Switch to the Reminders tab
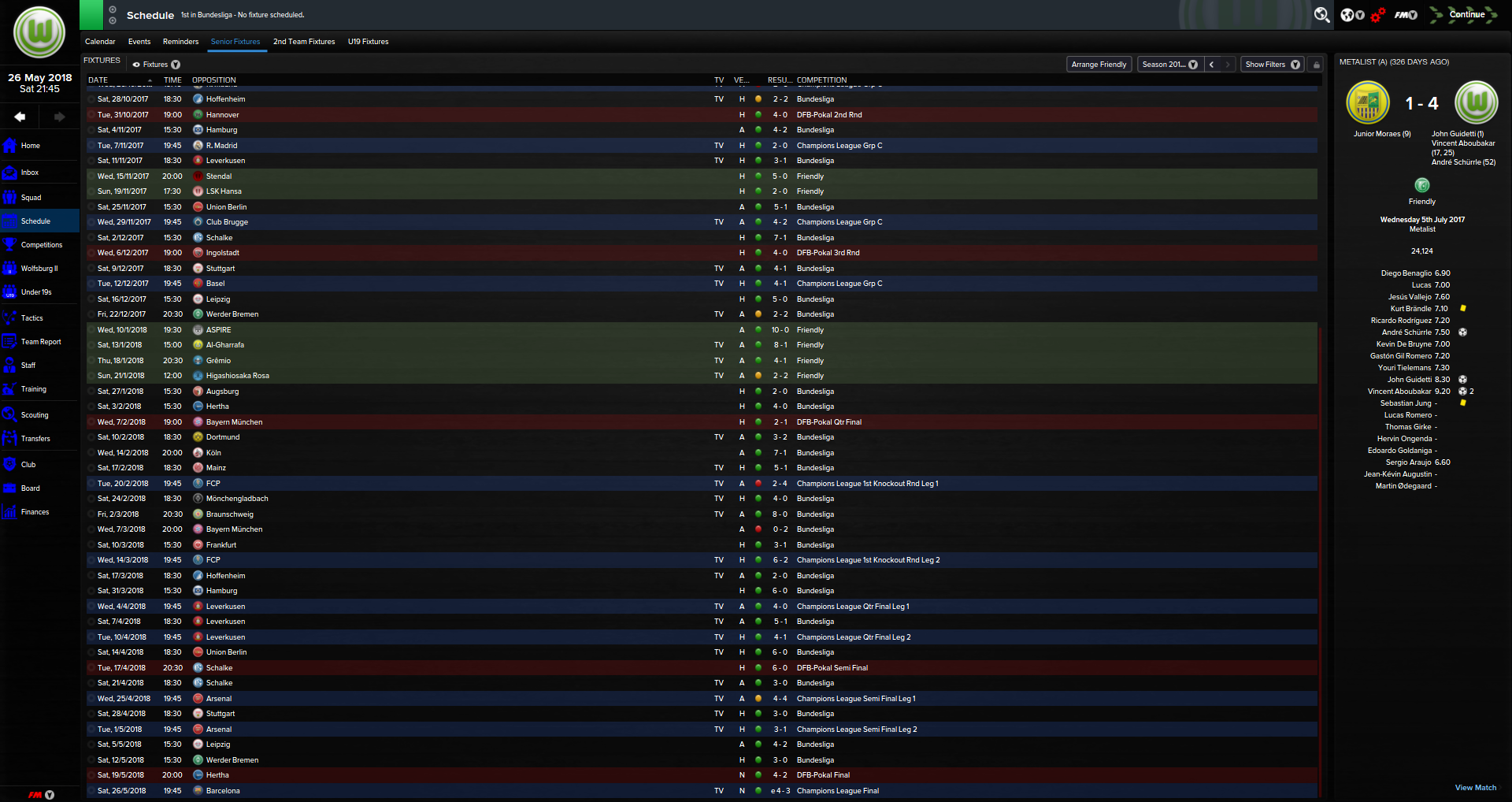Image resolution: width=1512 pixels, height=802 pixels. point(181,42)
